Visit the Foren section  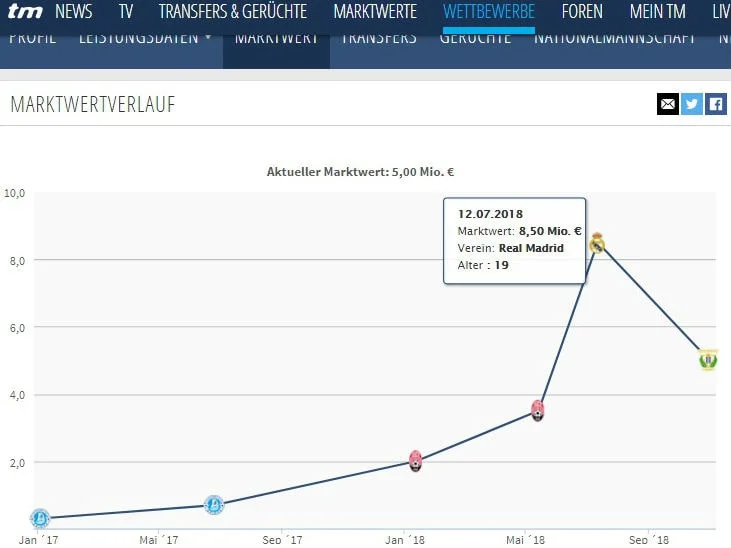(x=582, y=12)
